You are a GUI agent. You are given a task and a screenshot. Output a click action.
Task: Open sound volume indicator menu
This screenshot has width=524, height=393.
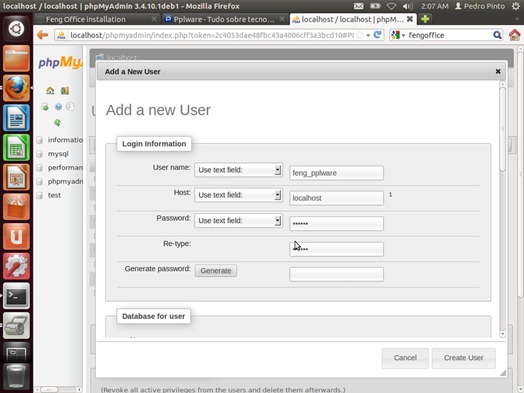(408, 6)
